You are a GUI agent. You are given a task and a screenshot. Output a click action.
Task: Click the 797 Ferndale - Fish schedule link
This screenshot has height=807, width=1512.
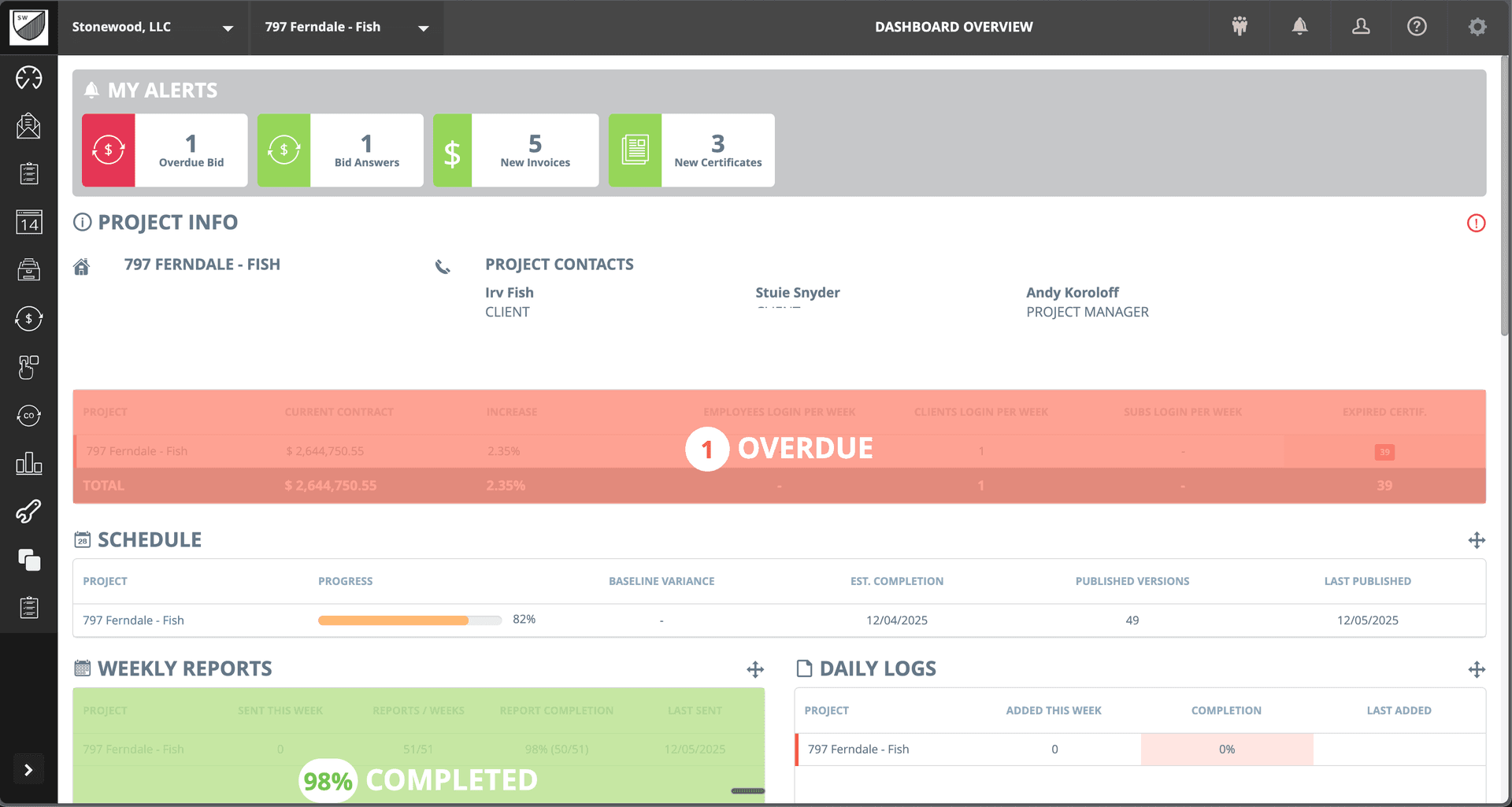tap(133, 620)
